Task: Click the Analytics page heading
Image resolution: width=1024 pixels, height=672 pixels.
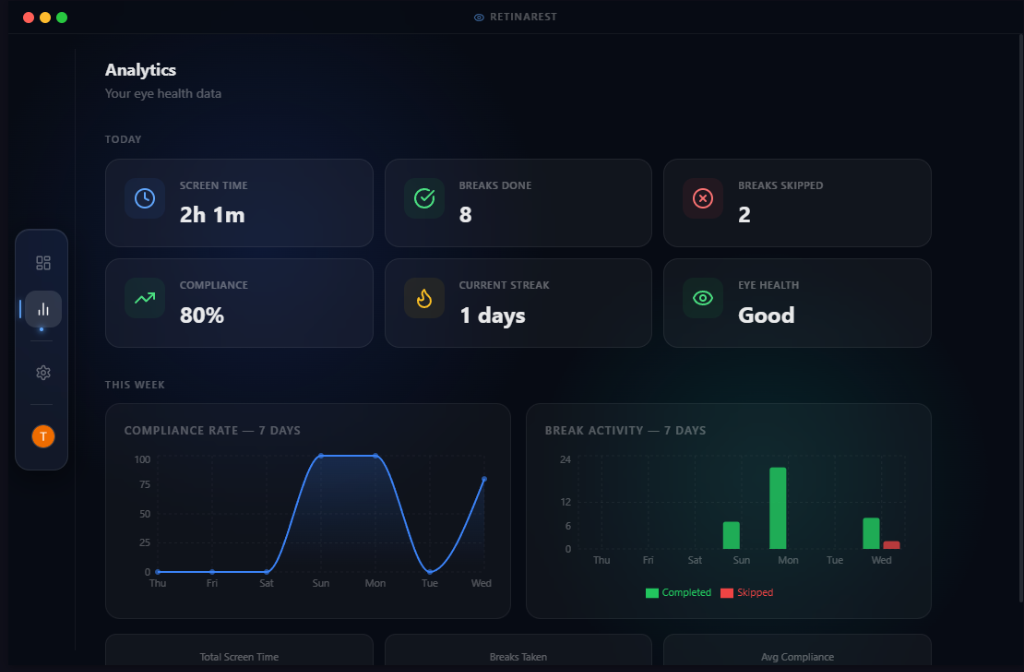Action: pos(140,70)
